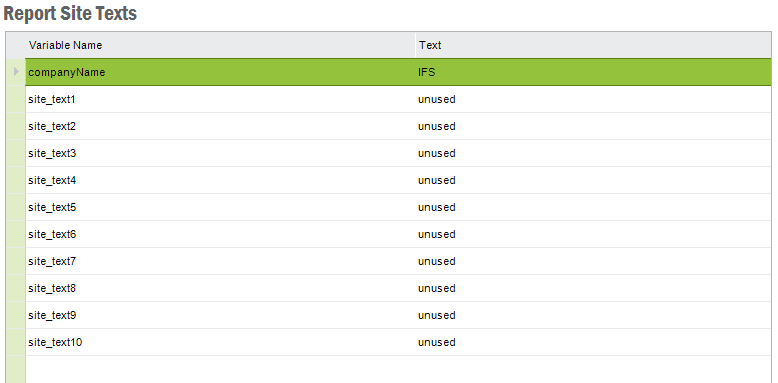Click the unused text for site_text9
Viewport: 778px width, 383px height.
437,315
